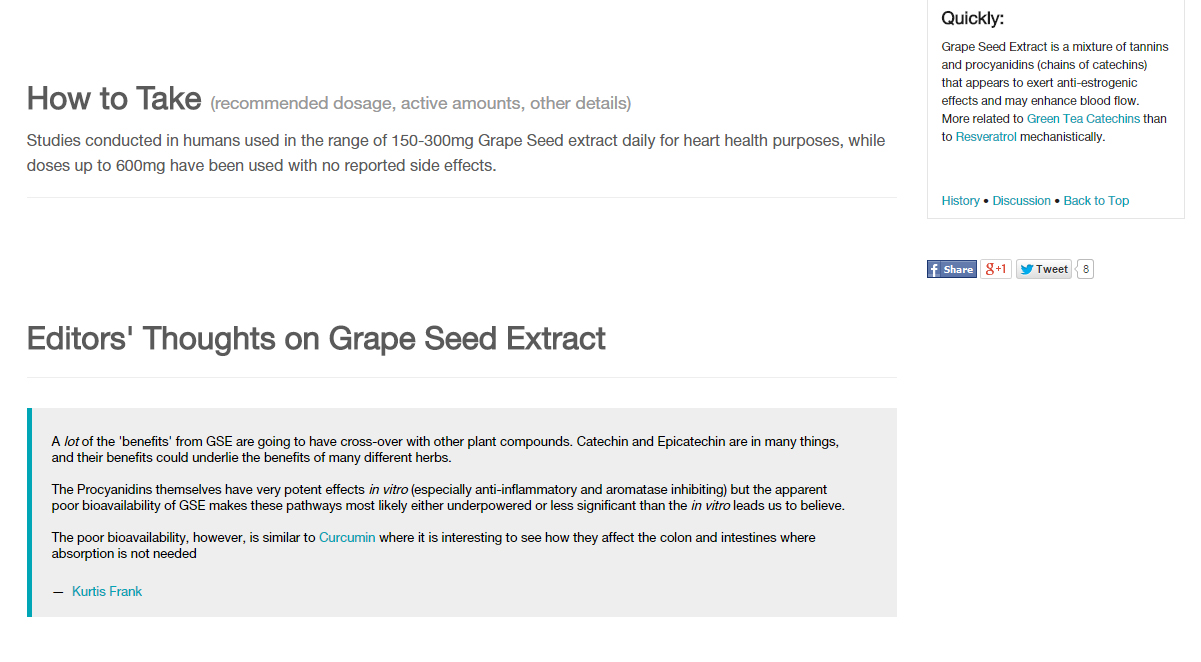Open the Resveratrol link

(986, 137)
